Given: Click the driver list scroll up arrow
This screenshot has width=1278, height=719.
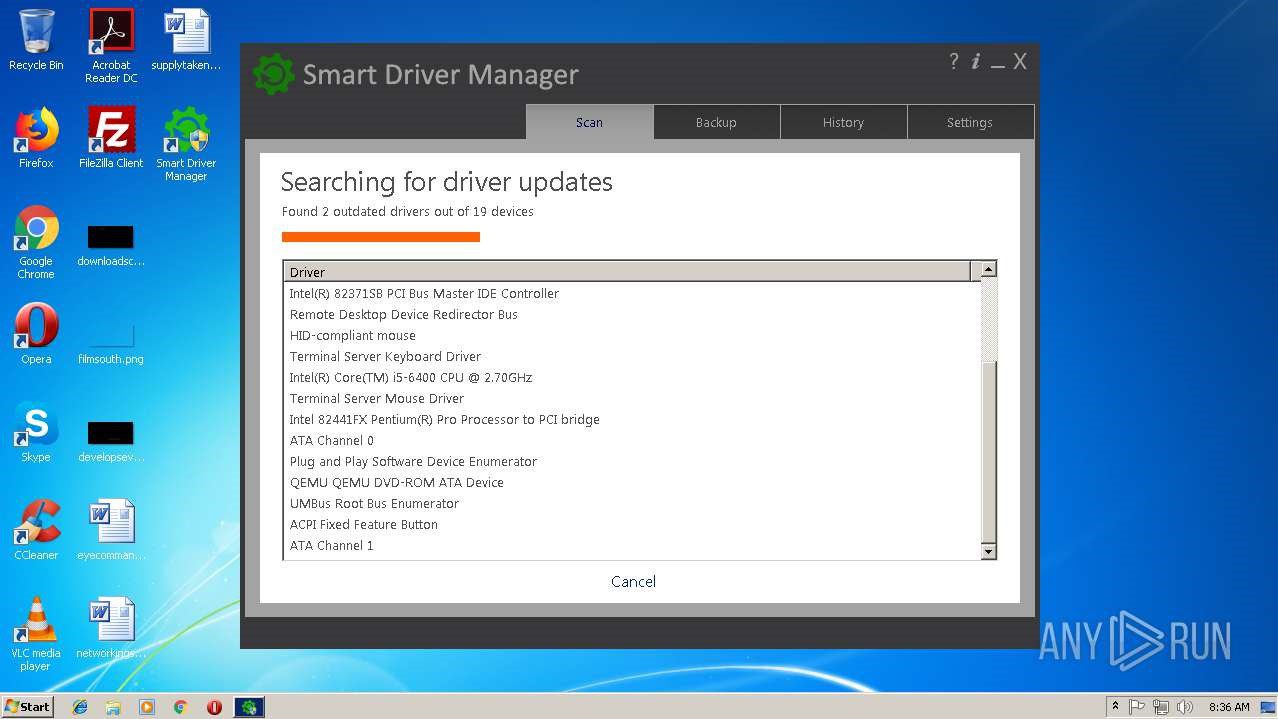Looking at the screenshot, I should pos(988,269).
